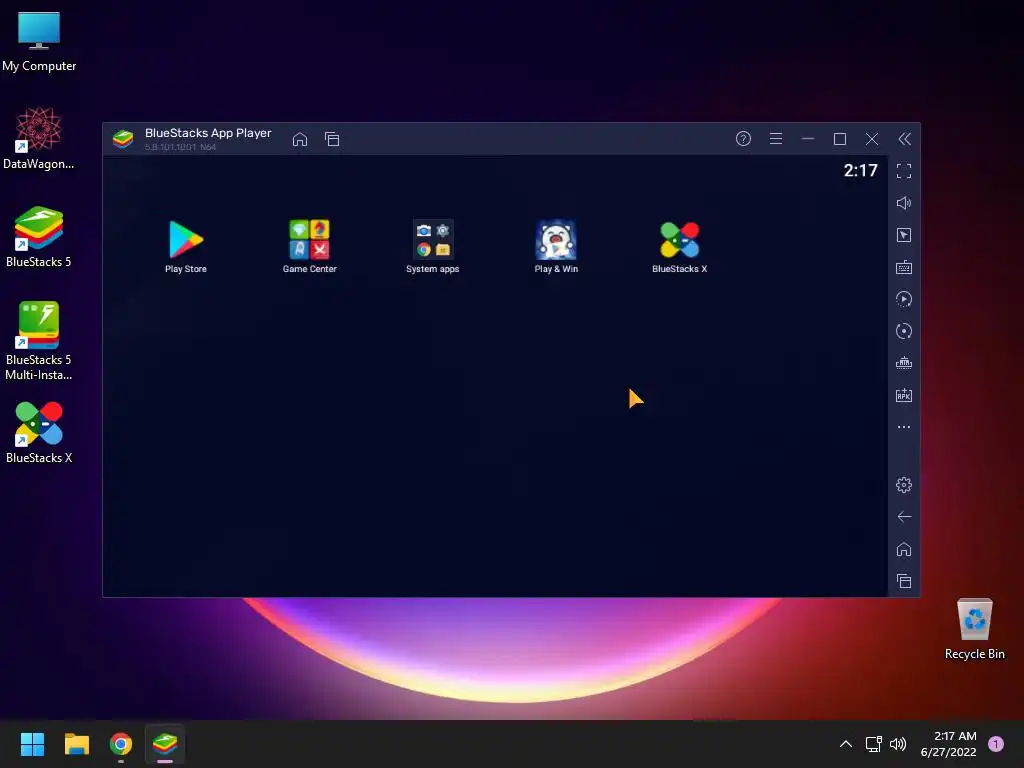Image resolution: width=1024 pixels, height=768 pixels.
Task: Open the Windows Start menu
Action: pos(32,744)
